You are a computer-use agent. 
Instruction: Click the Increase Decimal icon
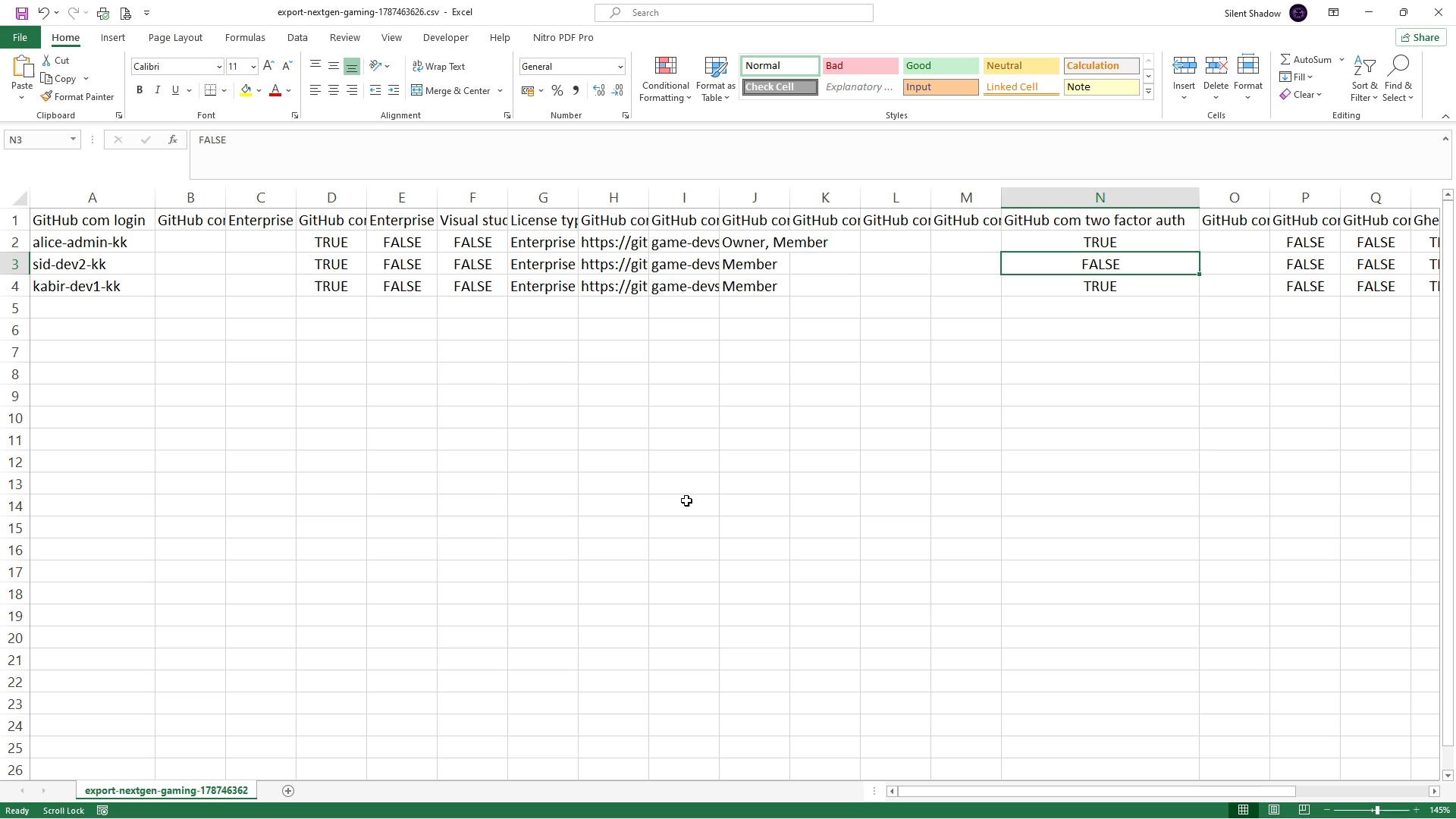(599, 90)
